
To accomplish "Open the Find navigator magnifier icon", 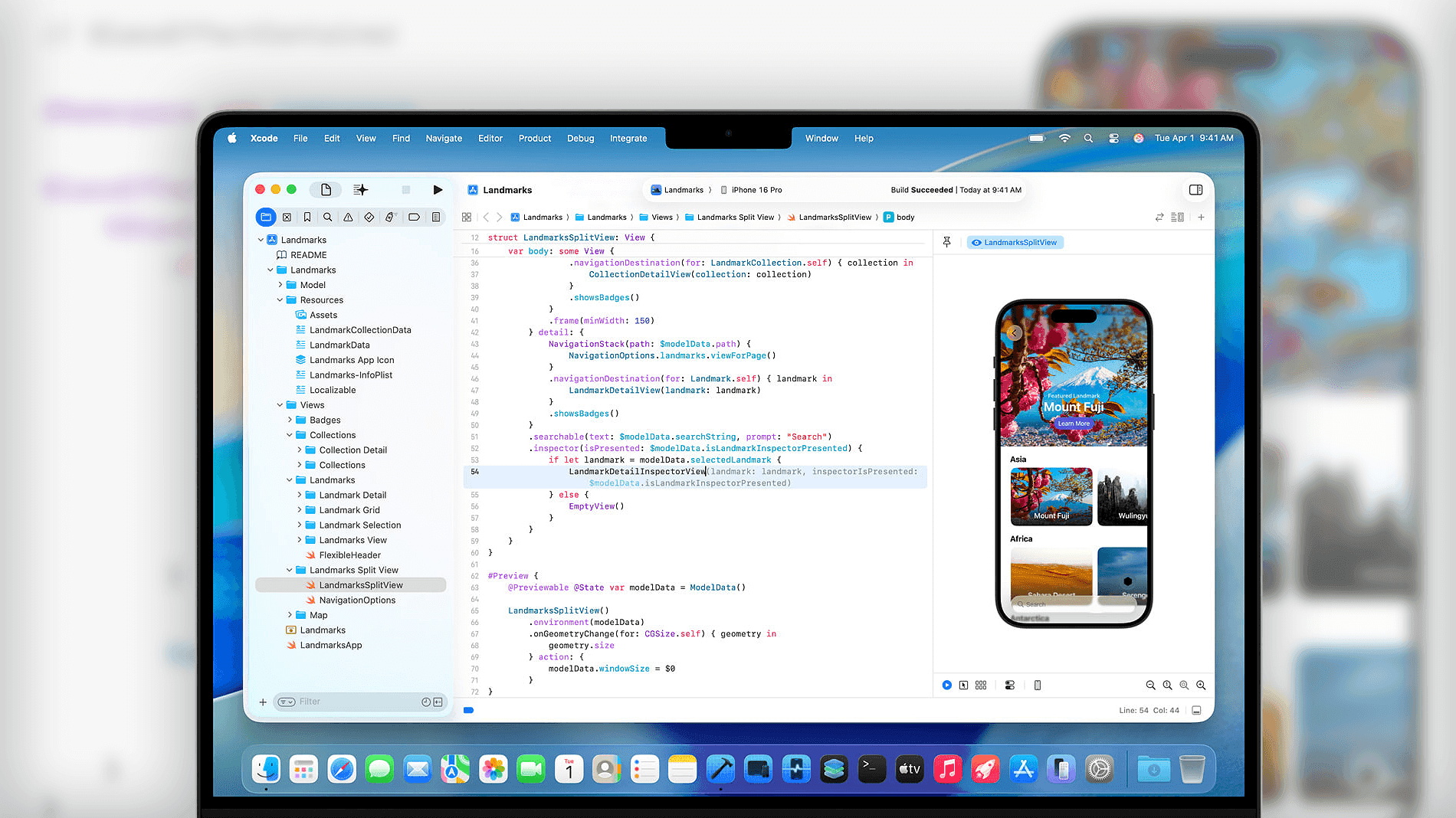I will point(328,218).
